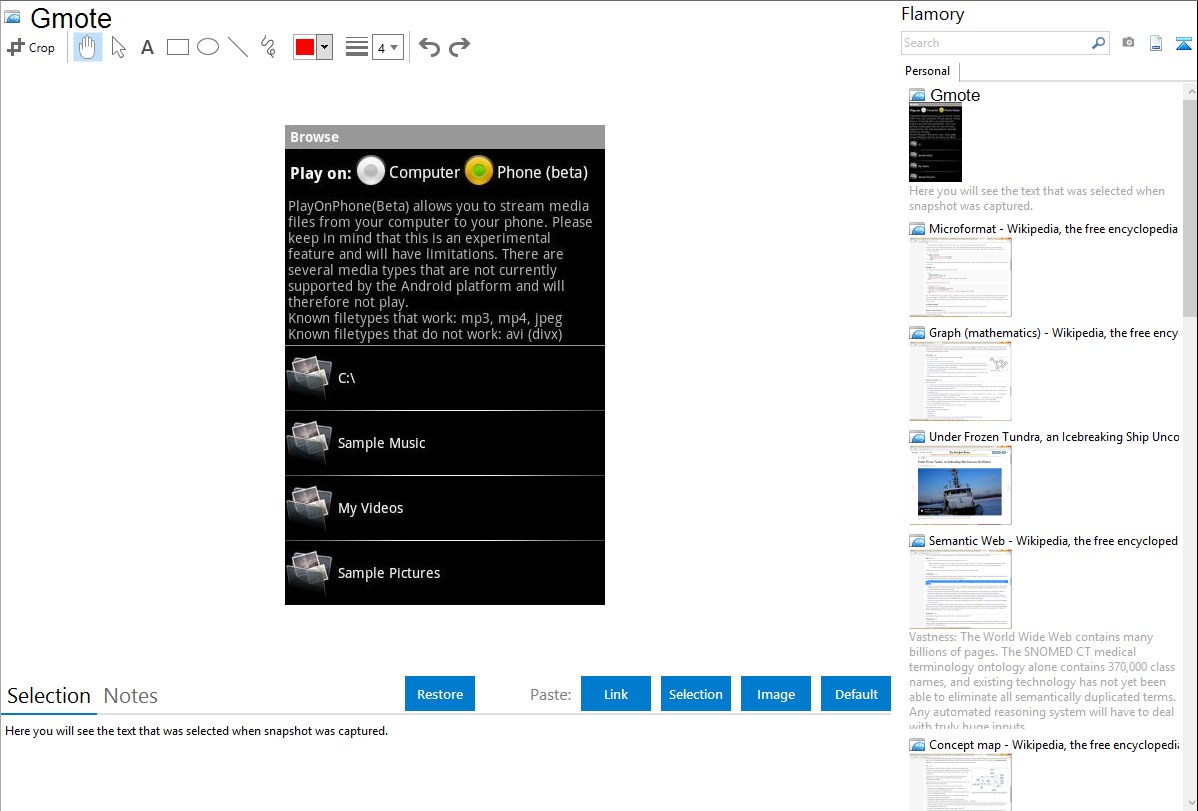Screen dimensions: 1198x811
Task: Click the 'Semantic Web - Wikipedia' snapshot title
Action: [x=1053, y=541]
